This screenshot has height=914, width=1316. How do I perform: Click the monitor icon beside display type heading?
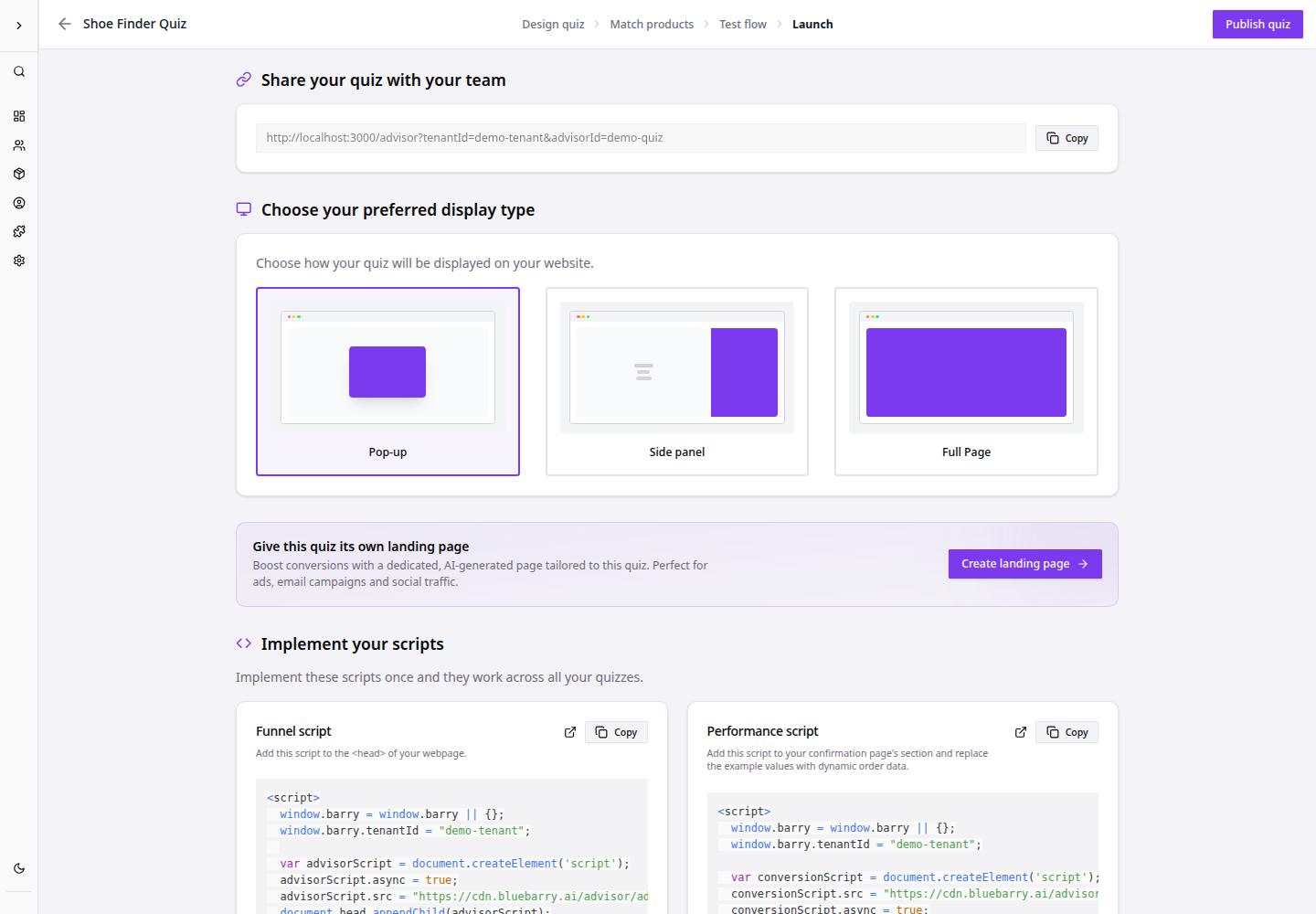point(244,209)
